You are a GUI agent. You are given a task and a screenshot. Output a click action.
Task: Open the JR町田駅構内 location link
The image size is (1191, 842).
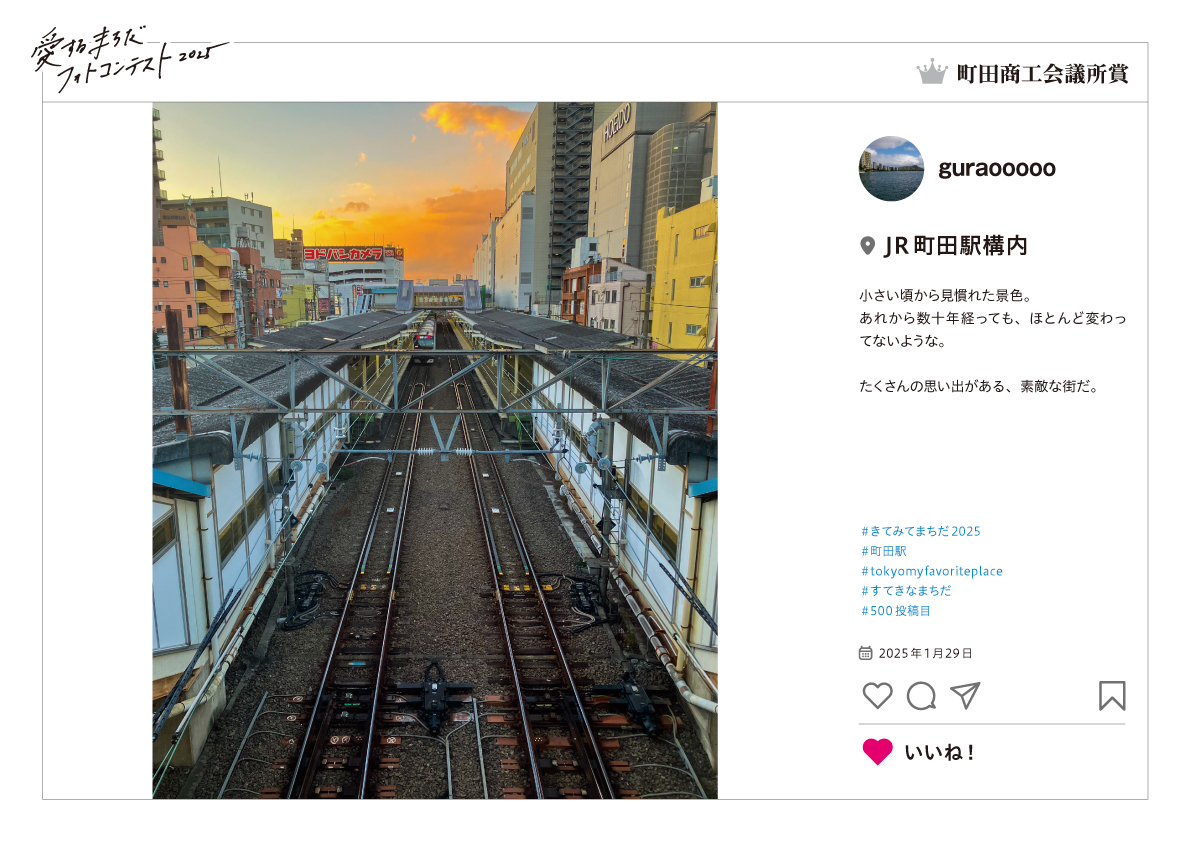(956, 245)
